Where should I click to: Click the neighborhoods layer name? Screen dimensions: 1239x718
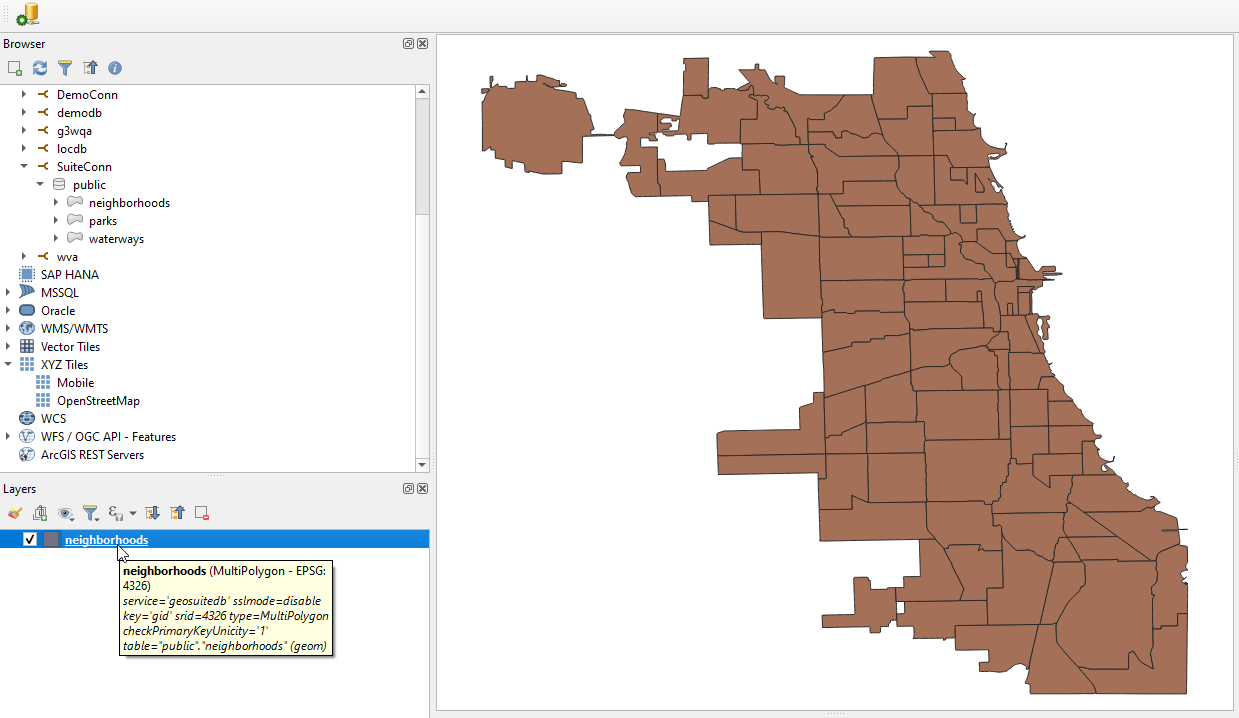click(106, 538)
